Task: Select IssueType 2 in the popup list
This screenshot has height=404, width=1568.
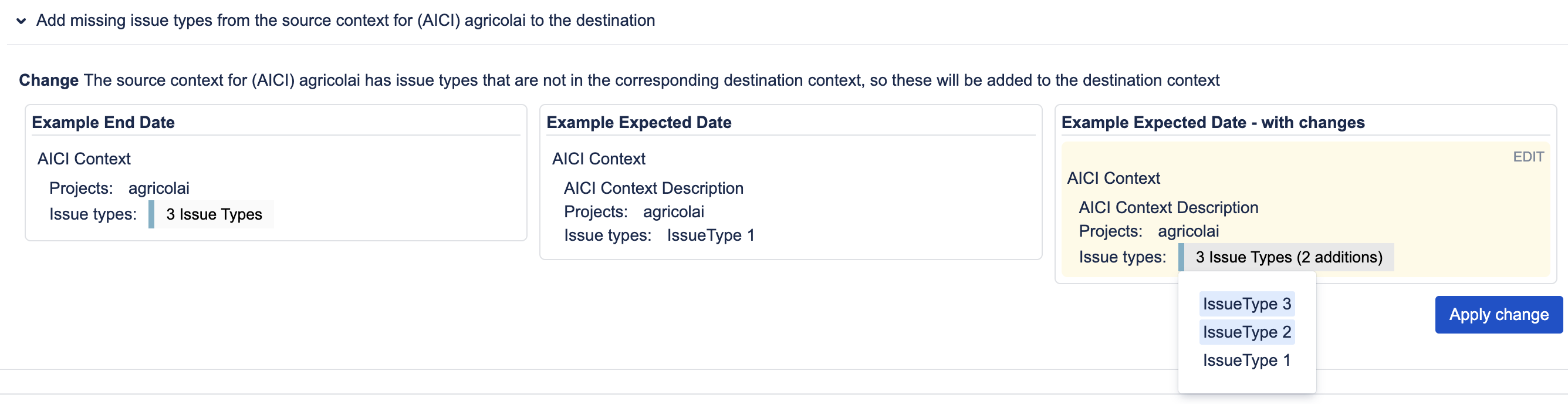Action: pyautogui.click(x=1246, y=332)
